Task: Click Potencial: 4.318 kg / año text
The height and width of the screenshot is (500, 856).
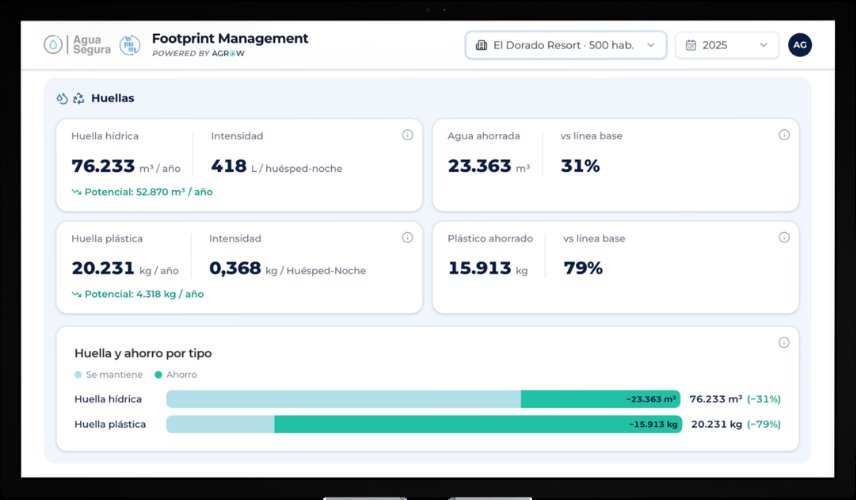Action: [x=144, y=294]
